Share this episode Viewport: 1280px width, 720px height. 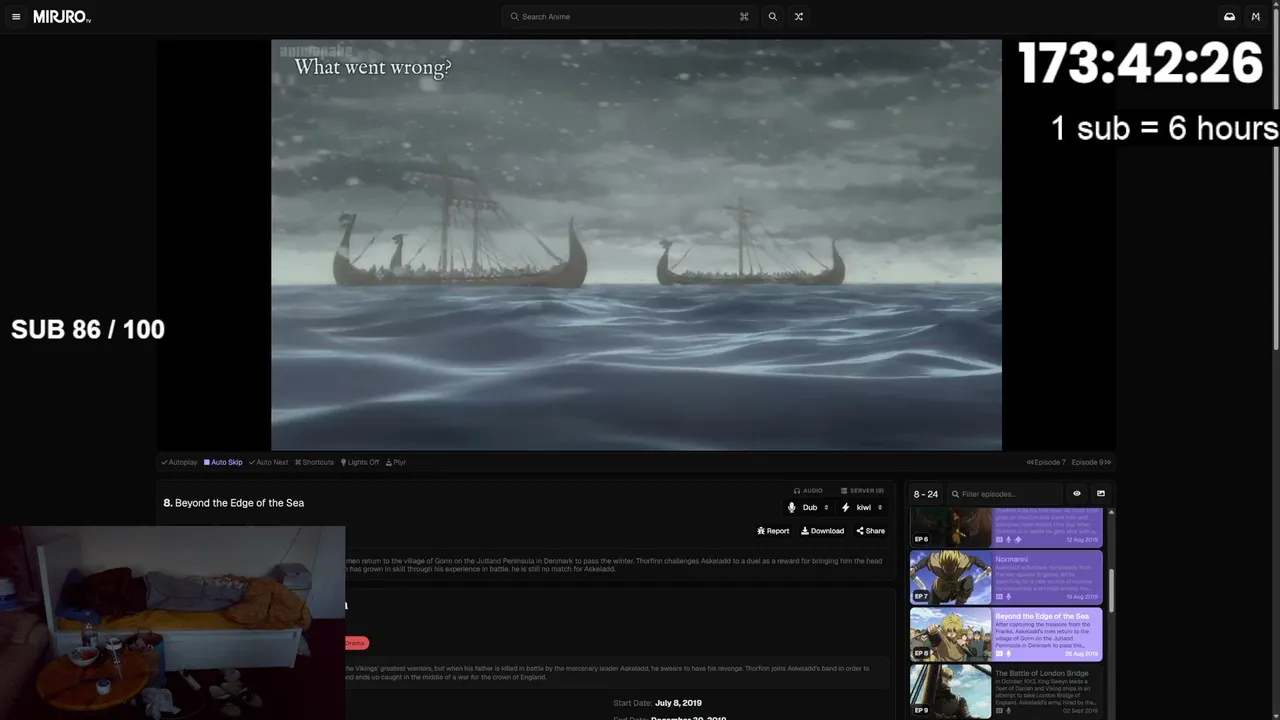click(x=870, y=531)
